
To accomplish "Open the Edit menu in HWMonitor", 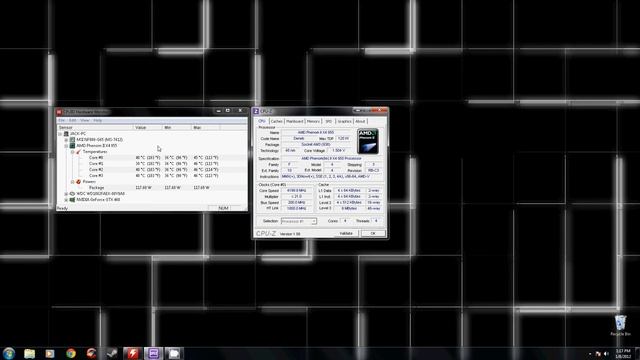I will point(73,120).
